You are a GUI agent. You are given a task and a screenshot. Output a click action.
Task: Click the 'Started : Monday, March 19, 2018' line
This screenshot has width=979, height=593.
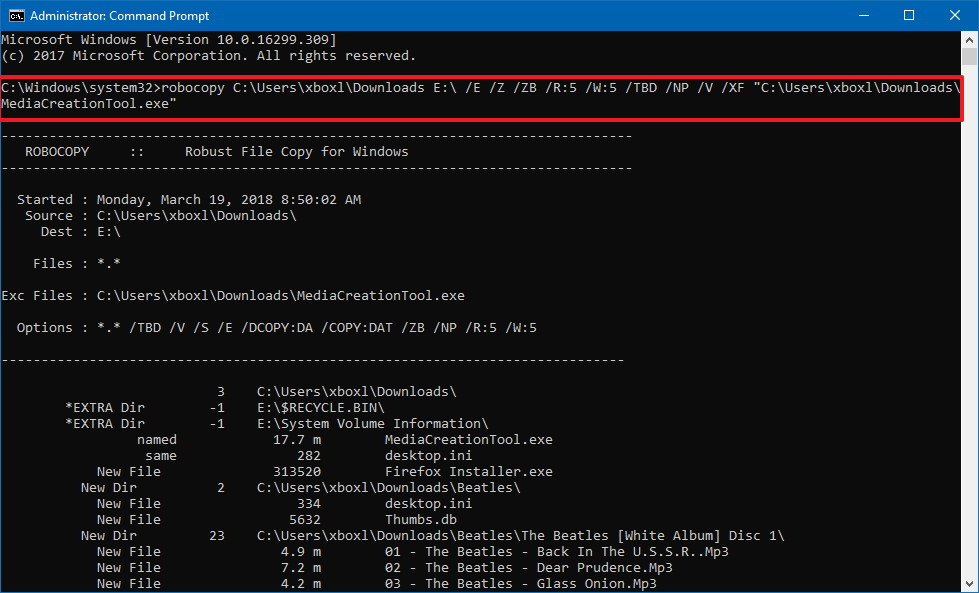click(x=189, y=200)
